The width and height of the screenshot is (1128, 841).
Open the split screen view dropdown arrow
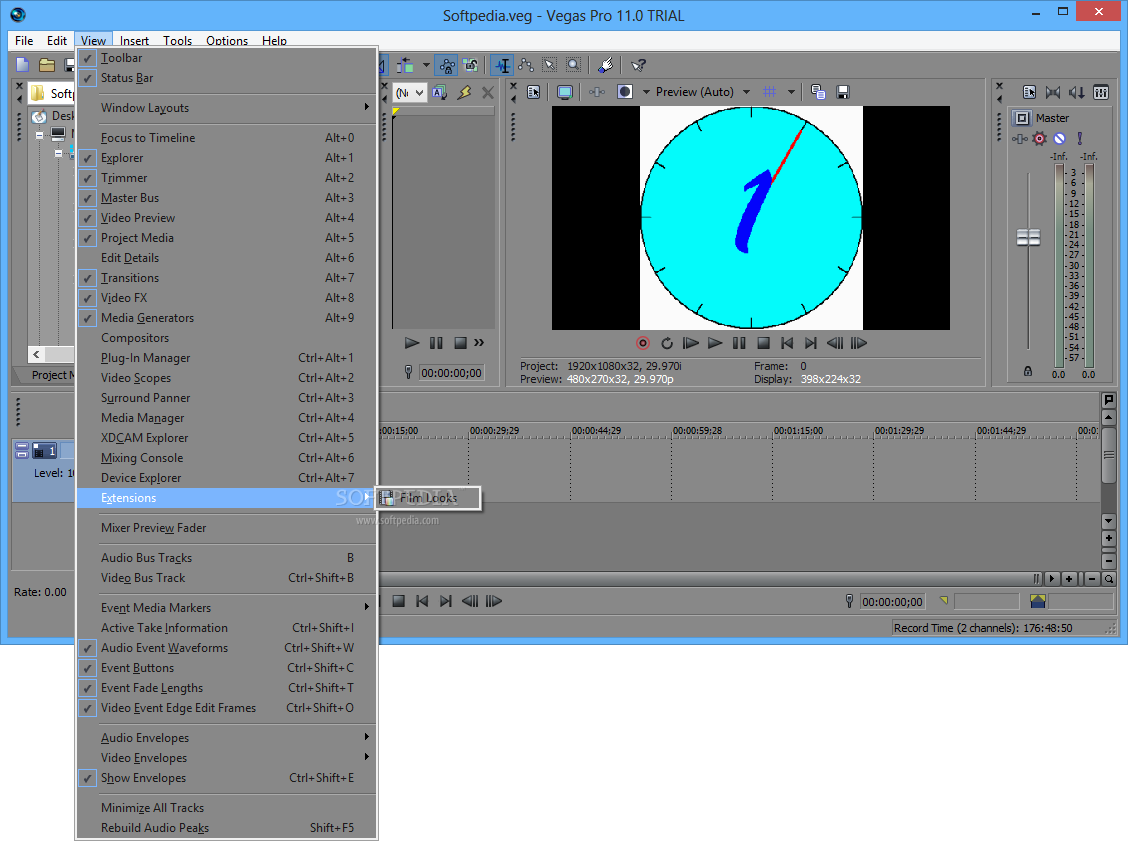pyautogui.click(x=646, y=92)
